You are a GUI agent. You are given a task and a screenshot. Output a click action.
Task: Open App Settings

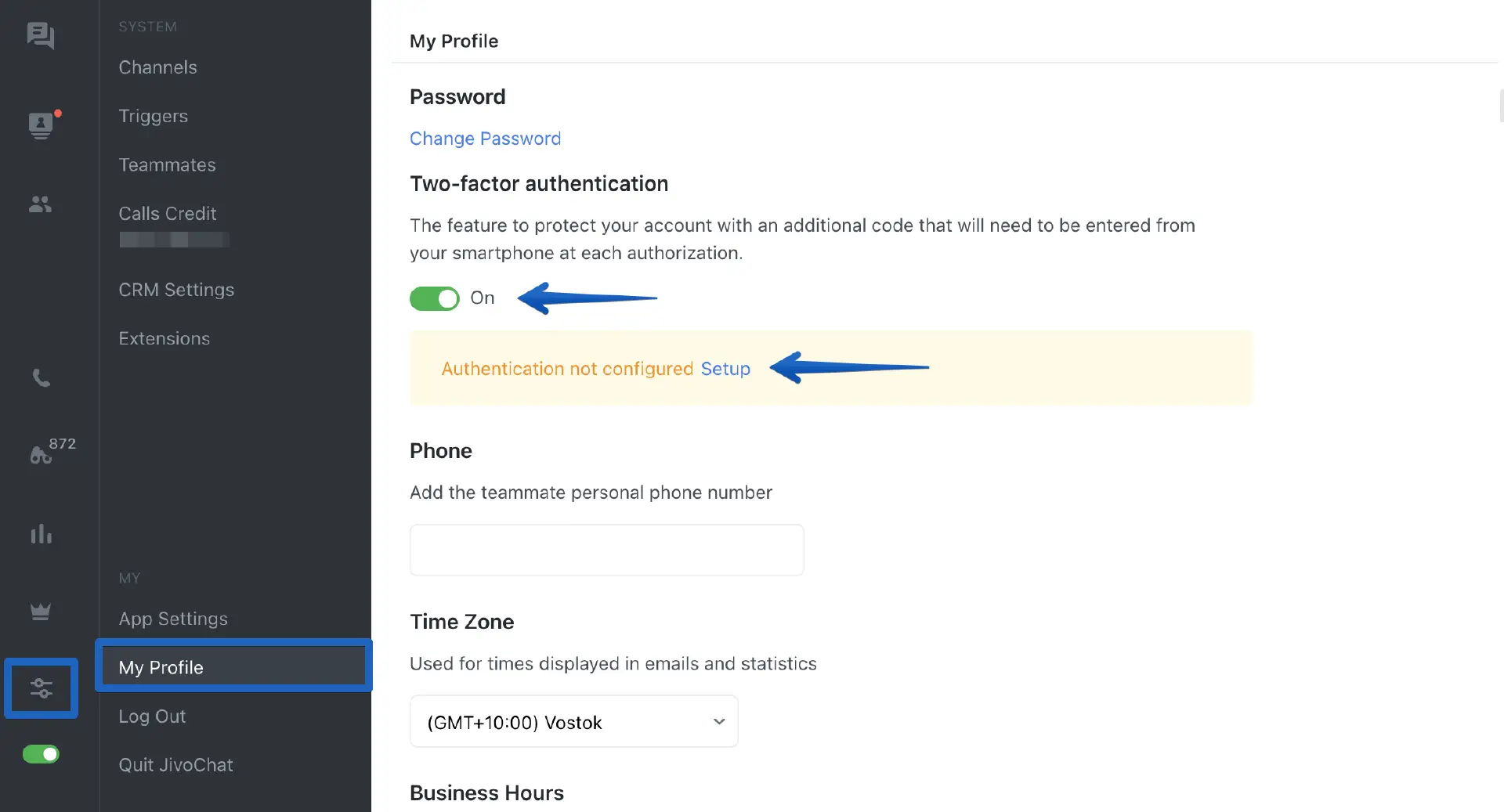click(x=173, y=619)
